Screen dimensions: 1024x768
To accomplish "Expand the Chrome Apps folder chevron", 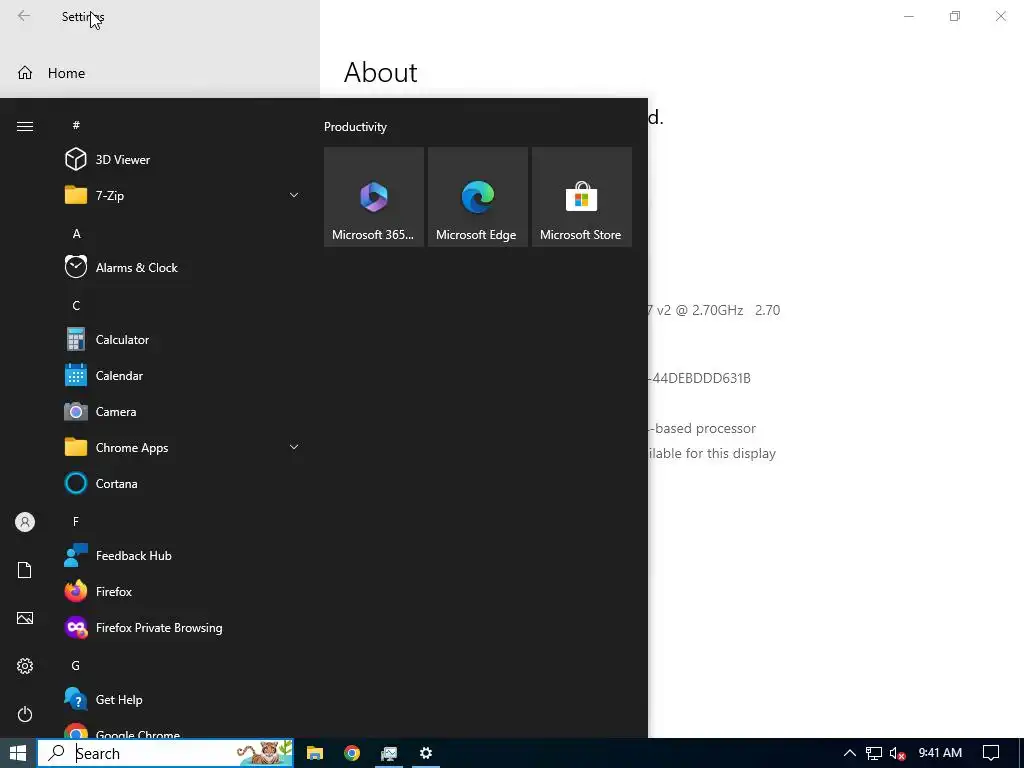I will point(294,447).
